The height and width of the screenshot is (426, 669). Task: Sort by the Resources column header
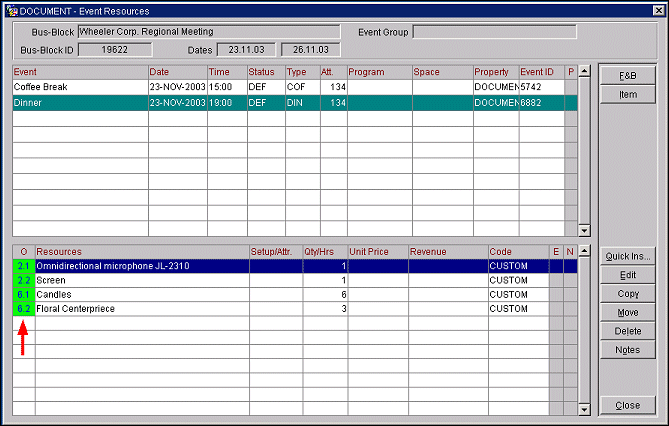tap(140, 252)
